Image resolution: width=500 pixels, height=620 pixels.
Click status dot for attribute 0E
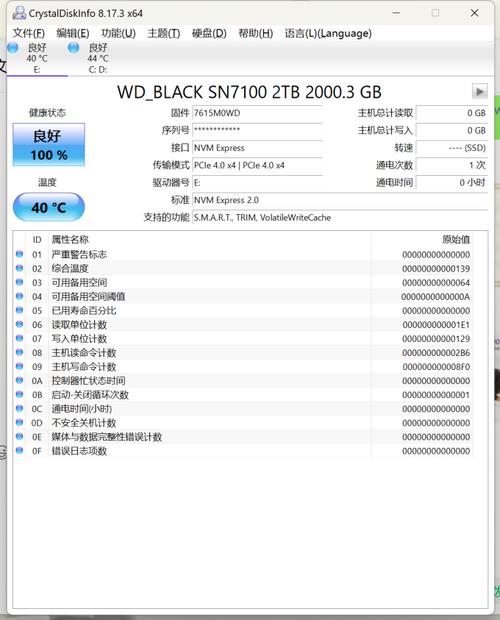tap(19, 436)
